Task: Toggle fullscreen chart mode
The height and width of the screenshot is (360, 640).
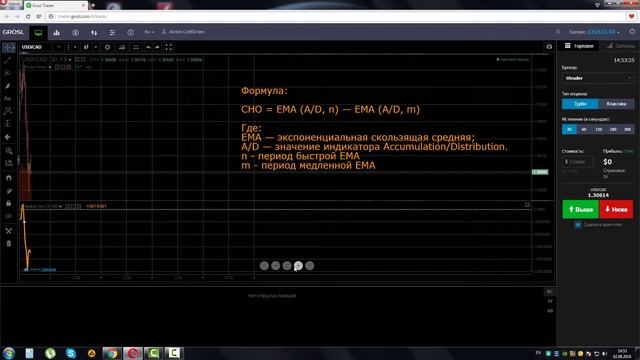Action: [x=169, y=47]
